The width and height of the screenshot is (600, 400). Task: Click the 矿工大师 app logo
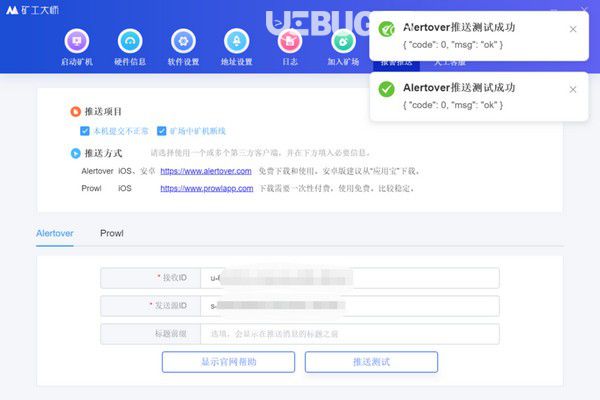[32, 10]
